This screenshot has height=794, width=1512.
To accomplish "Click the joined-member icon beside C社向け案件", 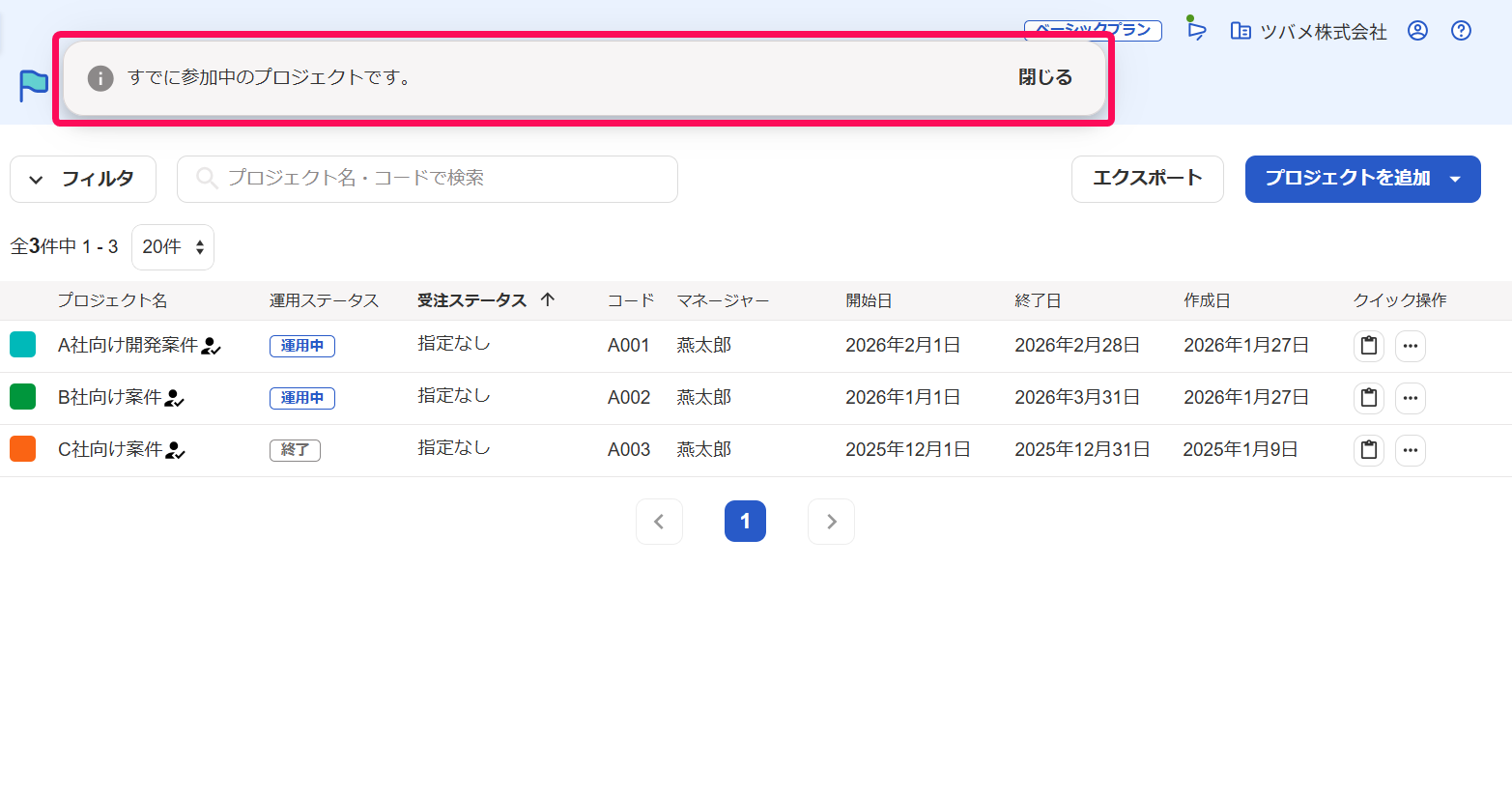I will point(175,450).
